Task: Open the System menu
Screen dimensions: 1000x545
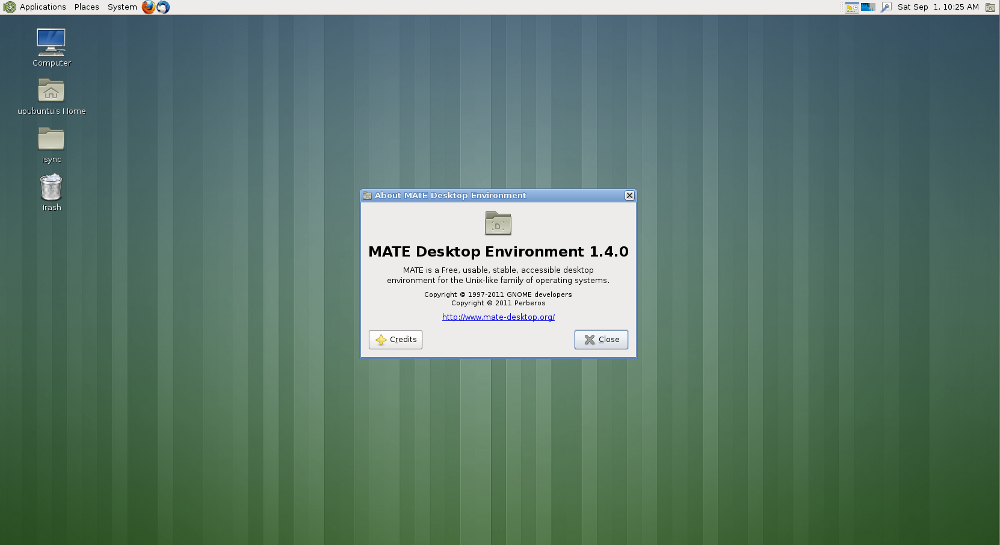Action: (x=122, y=7)
